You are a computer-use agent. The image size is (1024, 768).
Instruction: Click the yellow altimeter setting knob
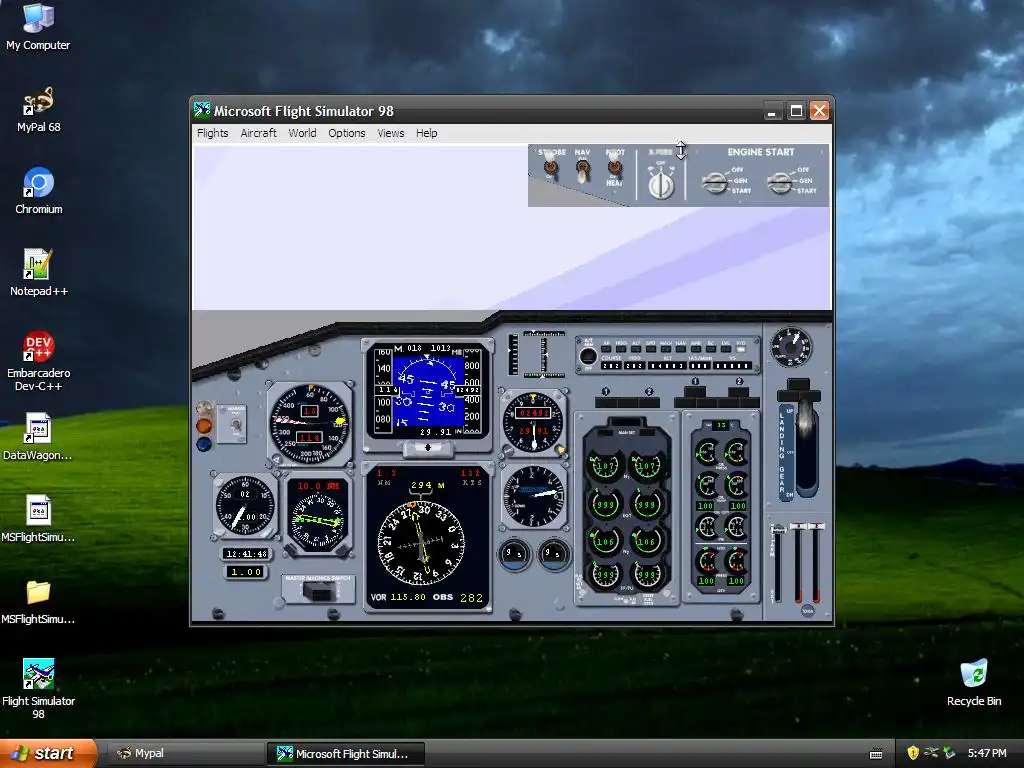click(560, 450)
